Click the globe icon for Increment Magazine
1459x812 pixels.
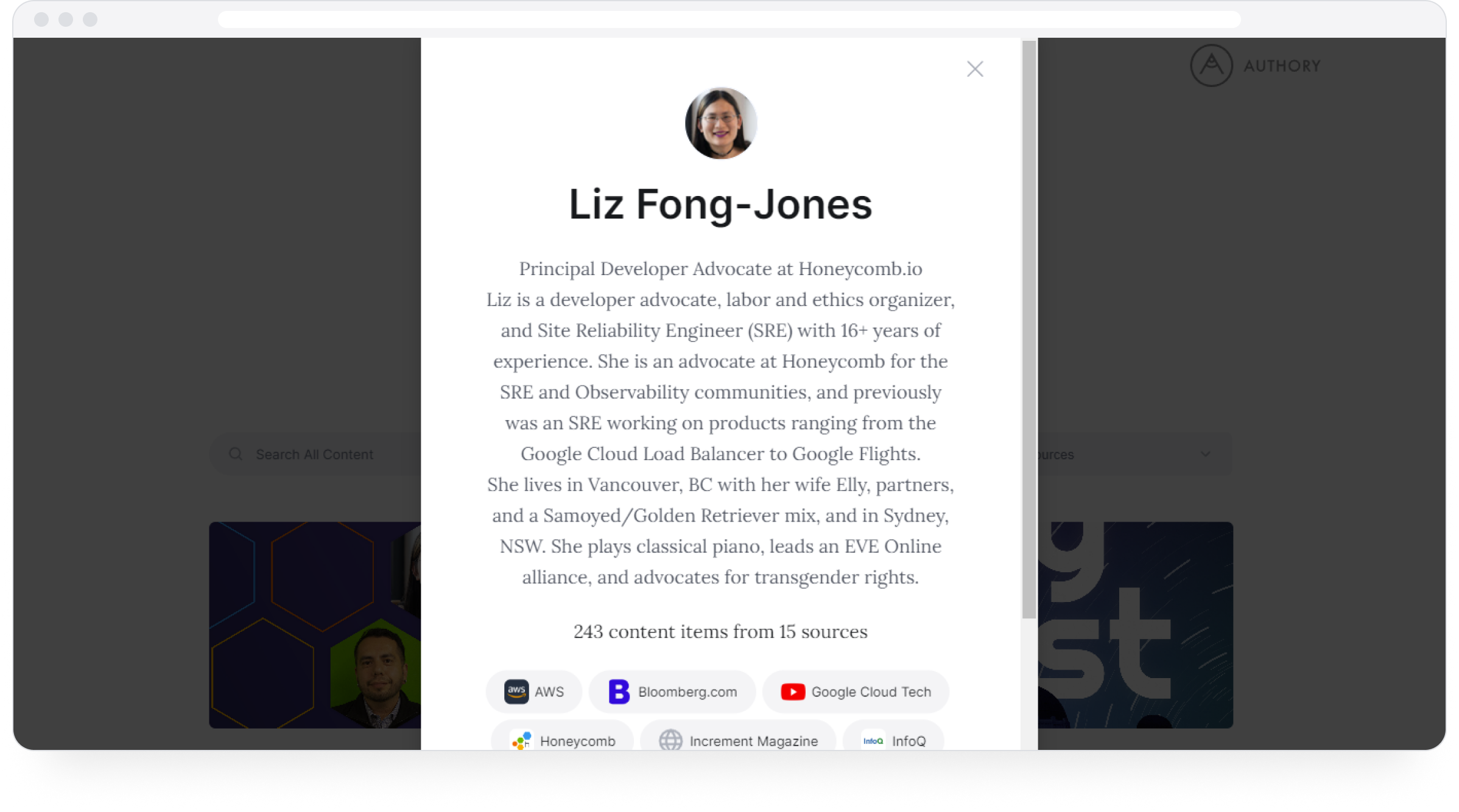point(670,741)
